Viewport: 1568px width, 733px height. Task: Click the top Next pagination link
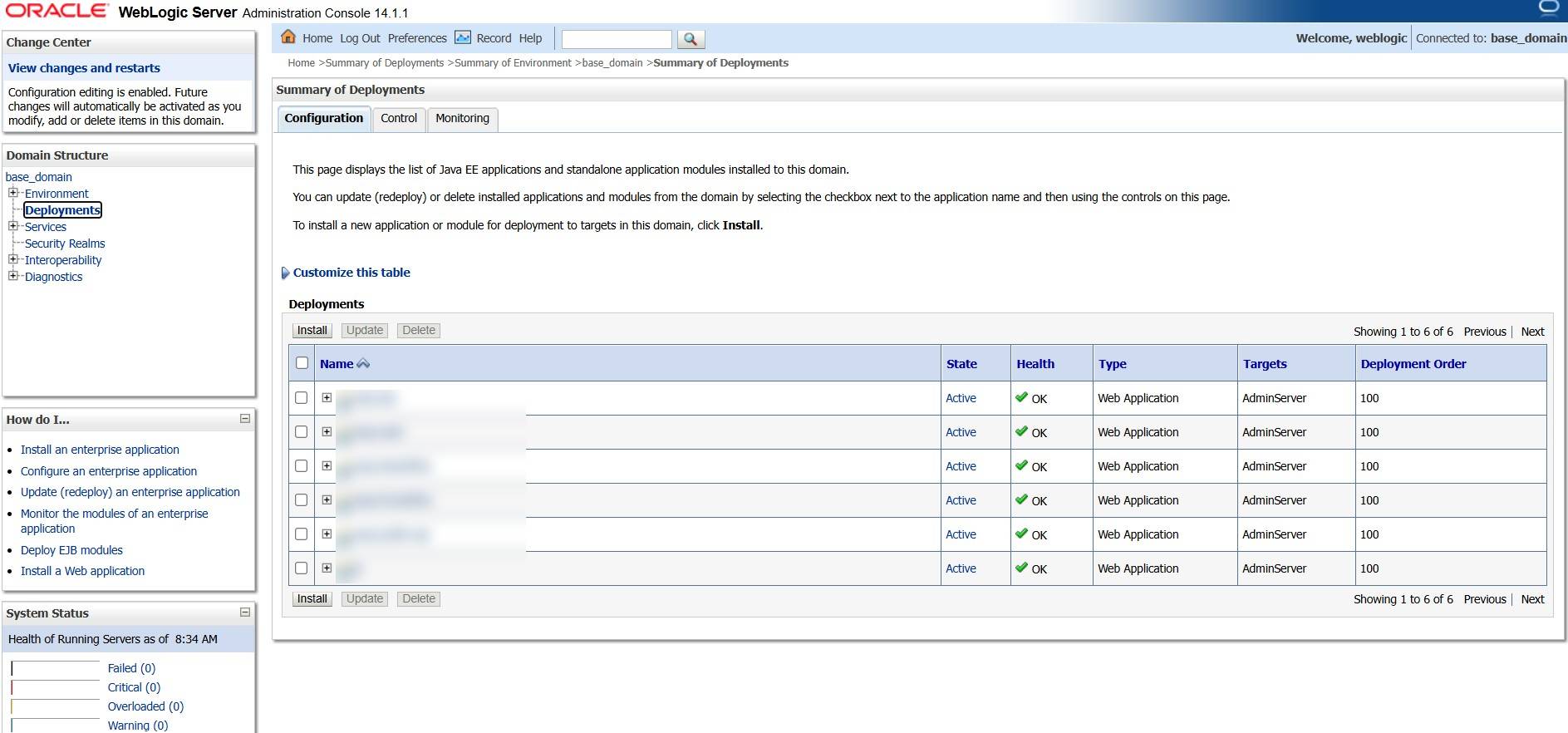tap(1532, 332)
